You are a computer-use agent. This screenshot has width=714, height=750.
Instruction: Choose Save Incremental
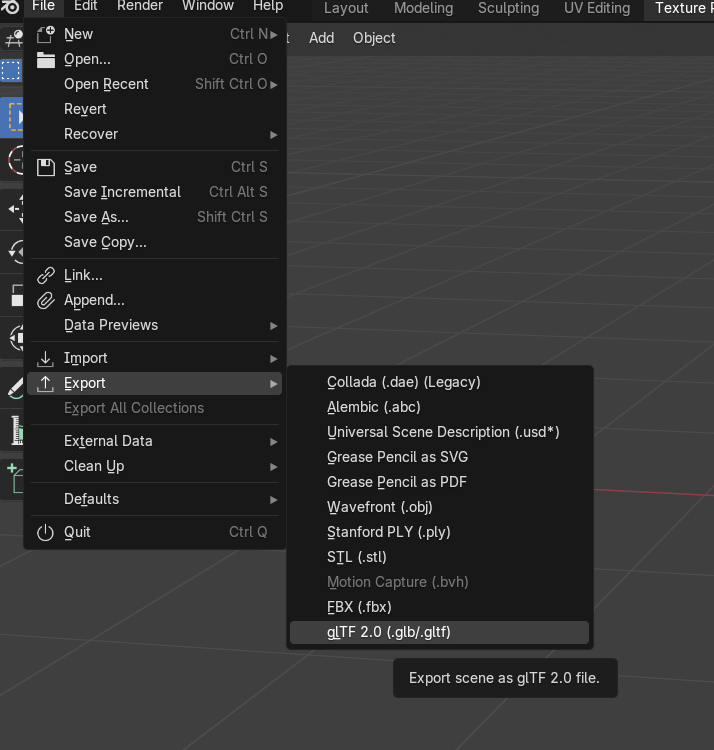(x=154, y=192)
